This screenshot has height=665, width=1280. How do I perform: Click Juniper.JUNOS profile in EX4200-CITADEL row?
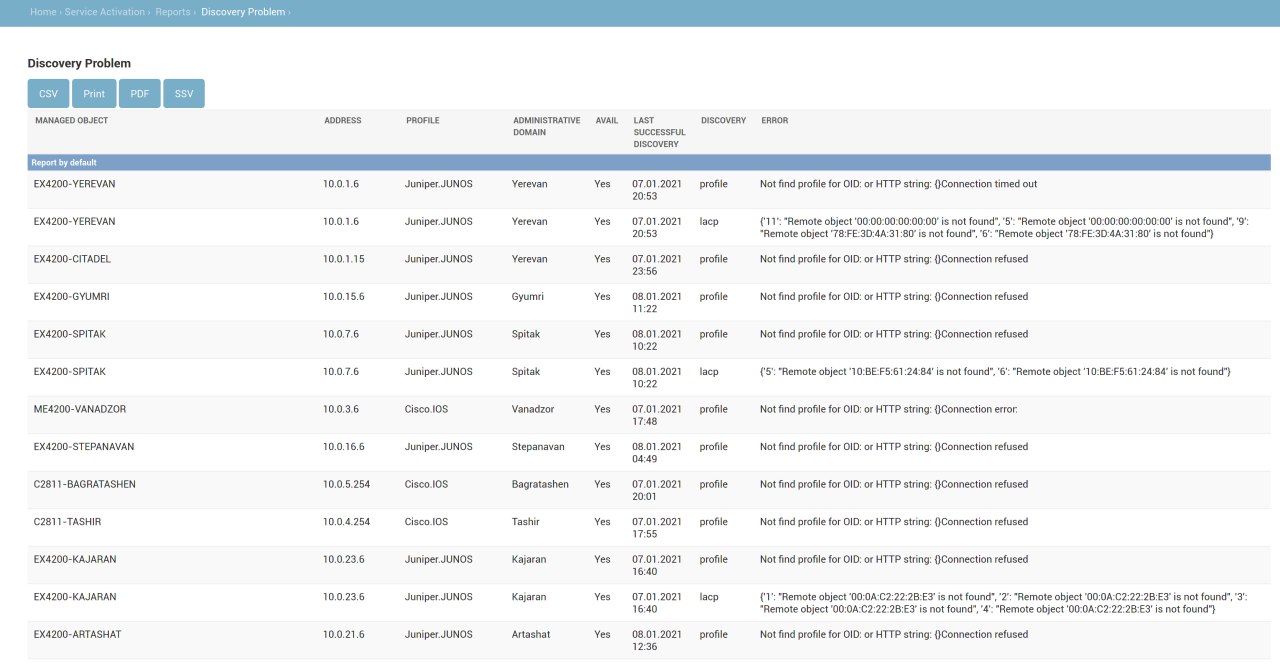coord(438,259)
